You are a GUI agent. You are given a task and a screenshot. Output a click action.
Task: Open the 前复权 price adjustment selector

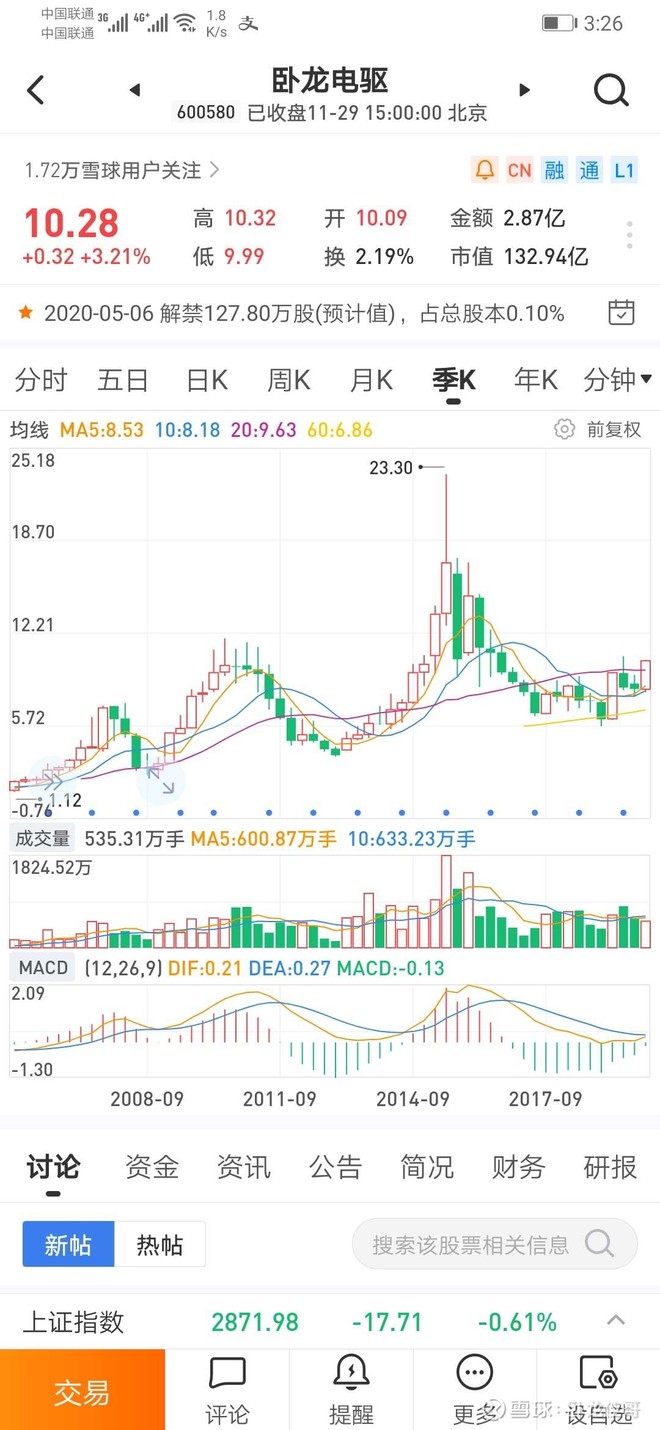614,429
